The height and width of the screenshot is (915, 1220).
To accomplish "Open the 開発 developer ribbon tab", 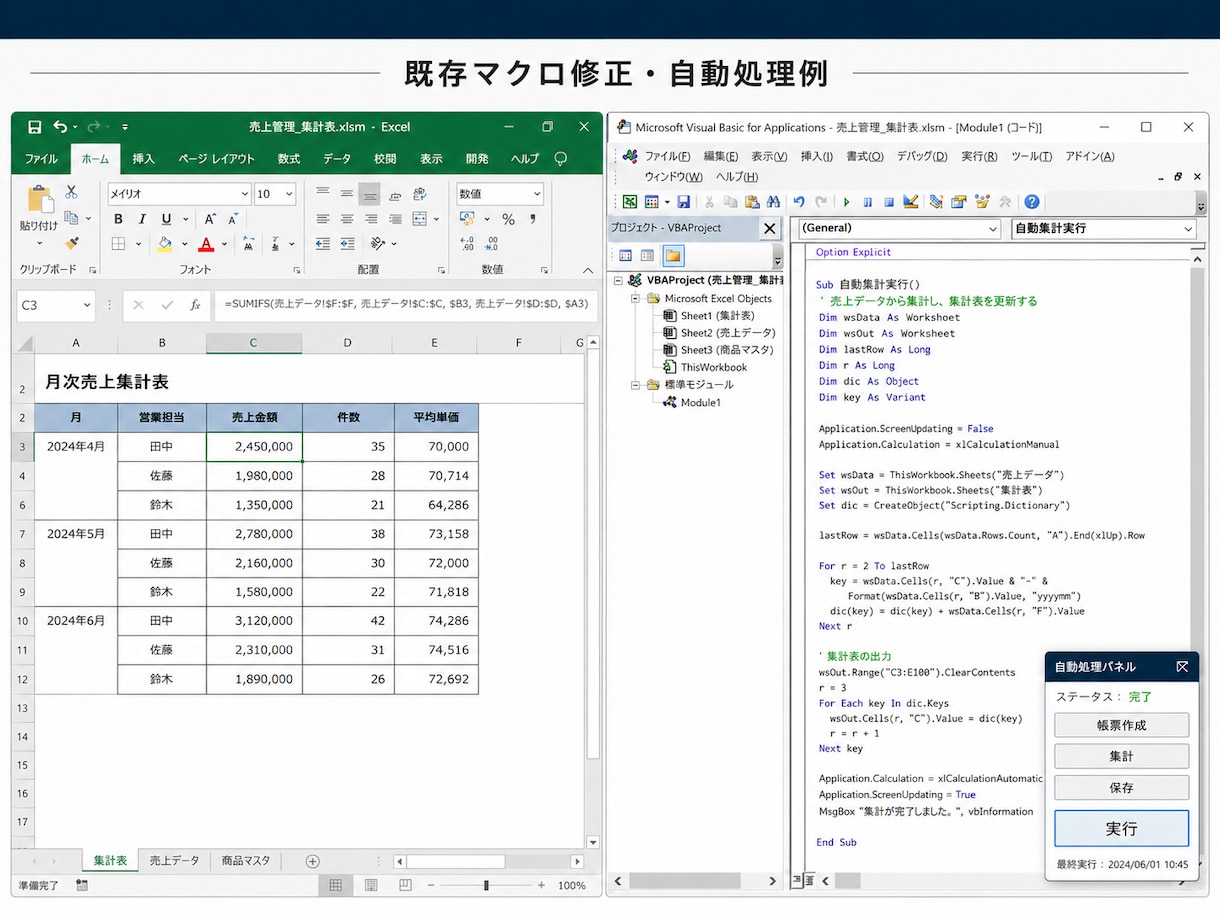I will pos(477,159).
